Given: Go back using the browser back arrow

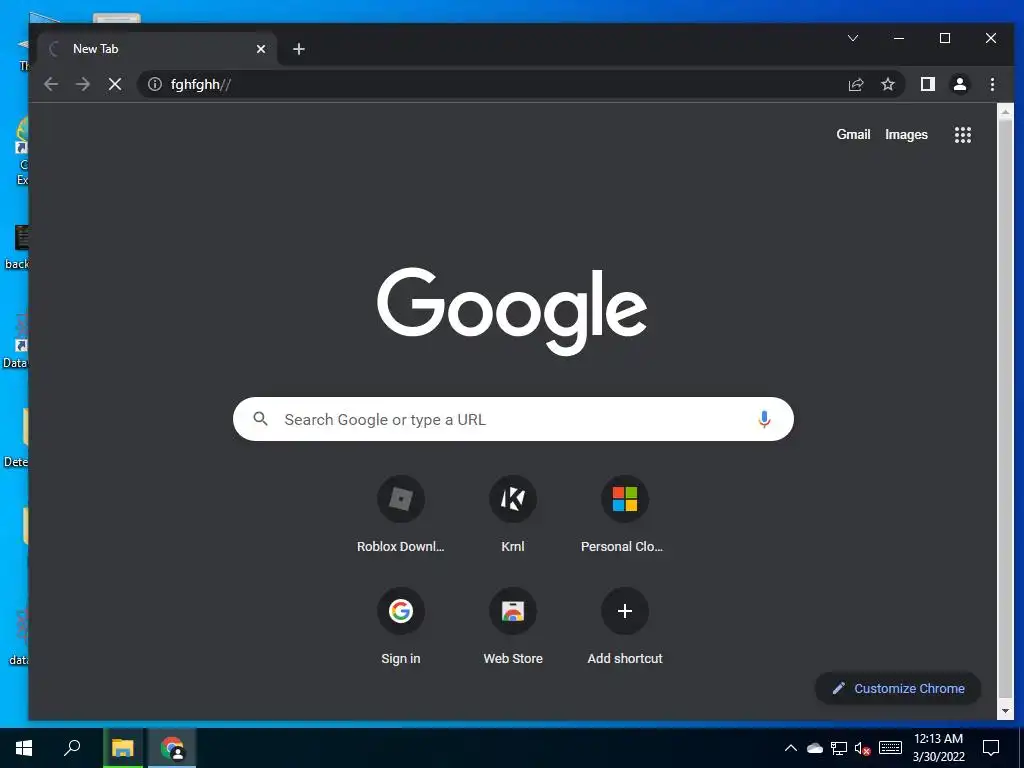Looking at the screenshot, I should click(51, 84).
